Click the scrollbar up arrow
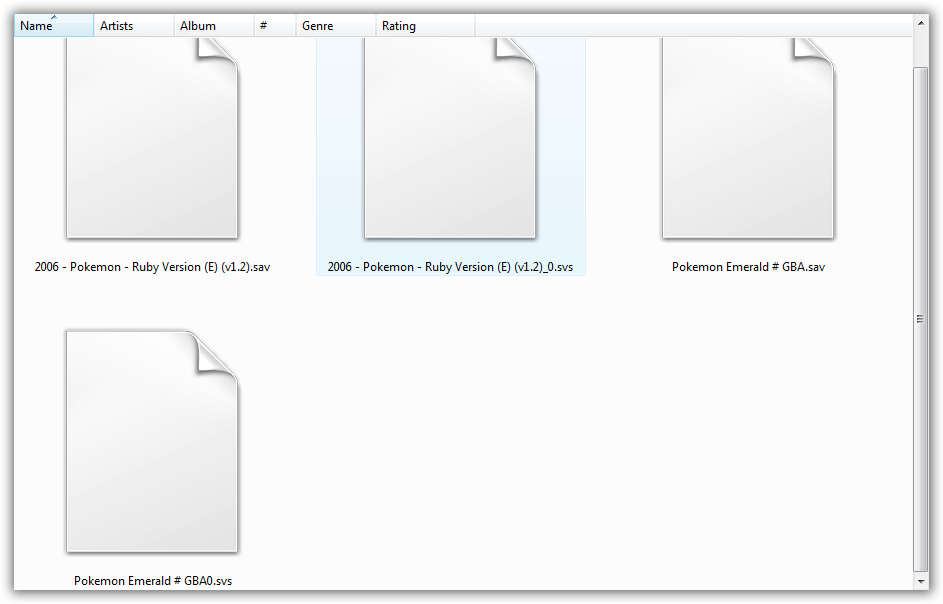 click(x=921, y=23)
